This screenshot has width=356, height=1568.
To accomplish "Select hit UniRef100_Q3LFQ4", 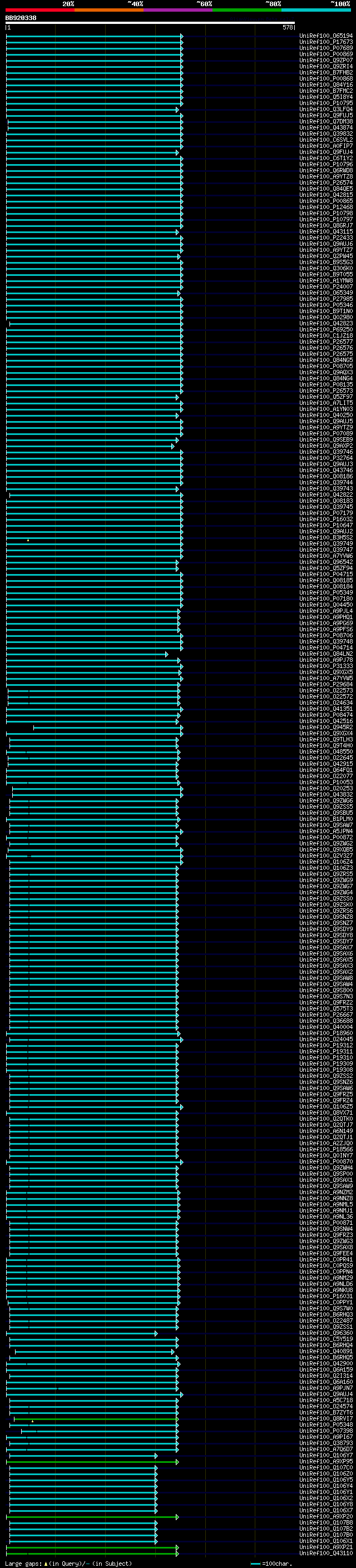I will pyautogui.click(x=326, y=110).
